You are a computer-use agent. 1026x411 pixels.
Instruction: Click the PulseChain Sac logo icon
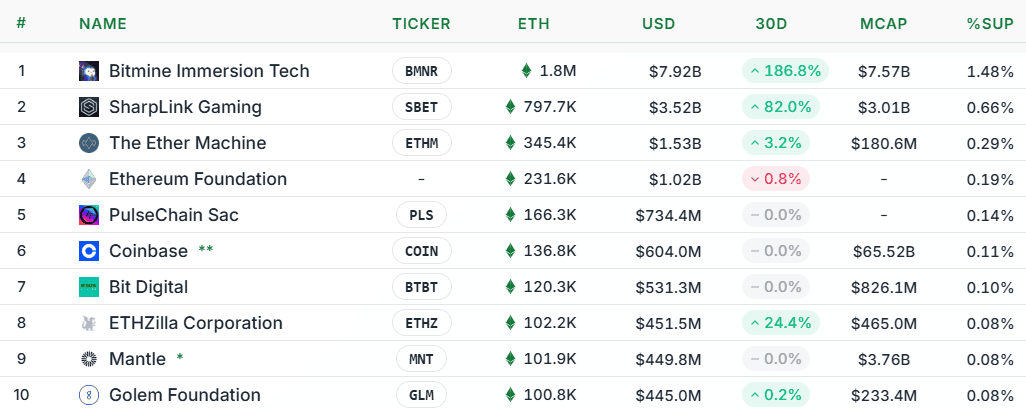[89, 215]
